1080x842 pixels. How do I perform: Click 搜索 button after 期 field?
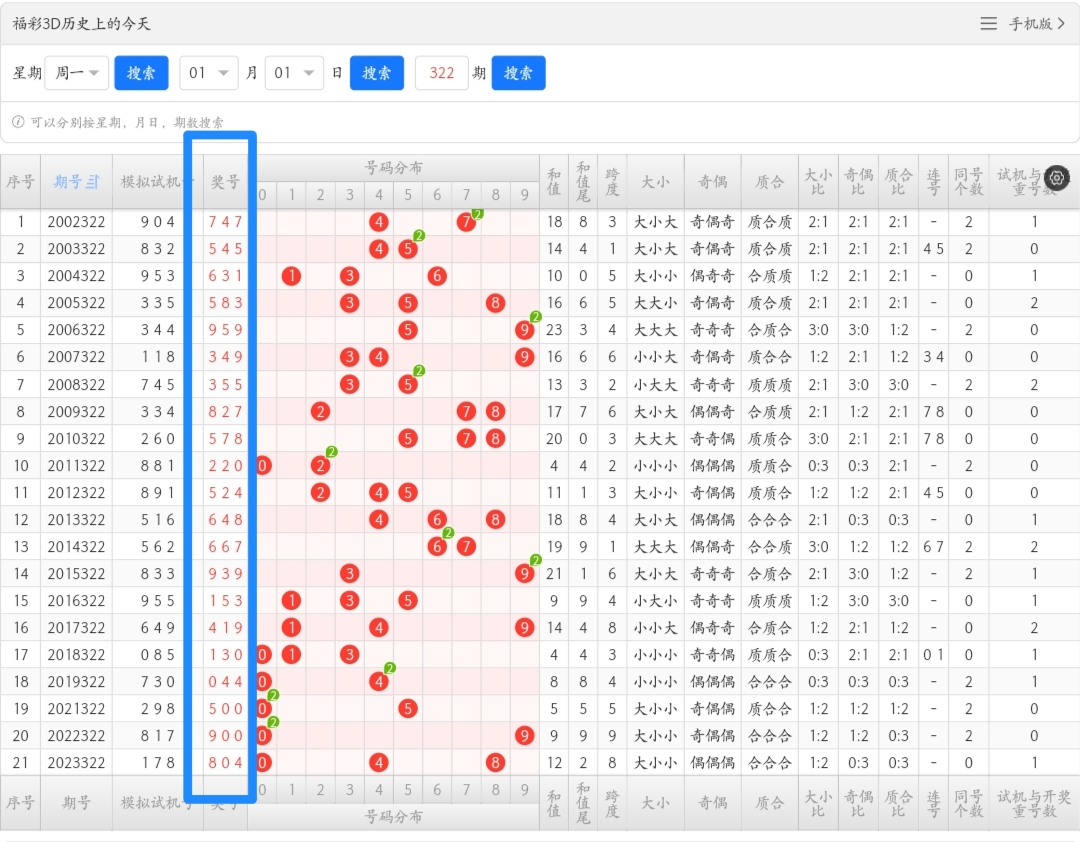click(x=519, y=73)
